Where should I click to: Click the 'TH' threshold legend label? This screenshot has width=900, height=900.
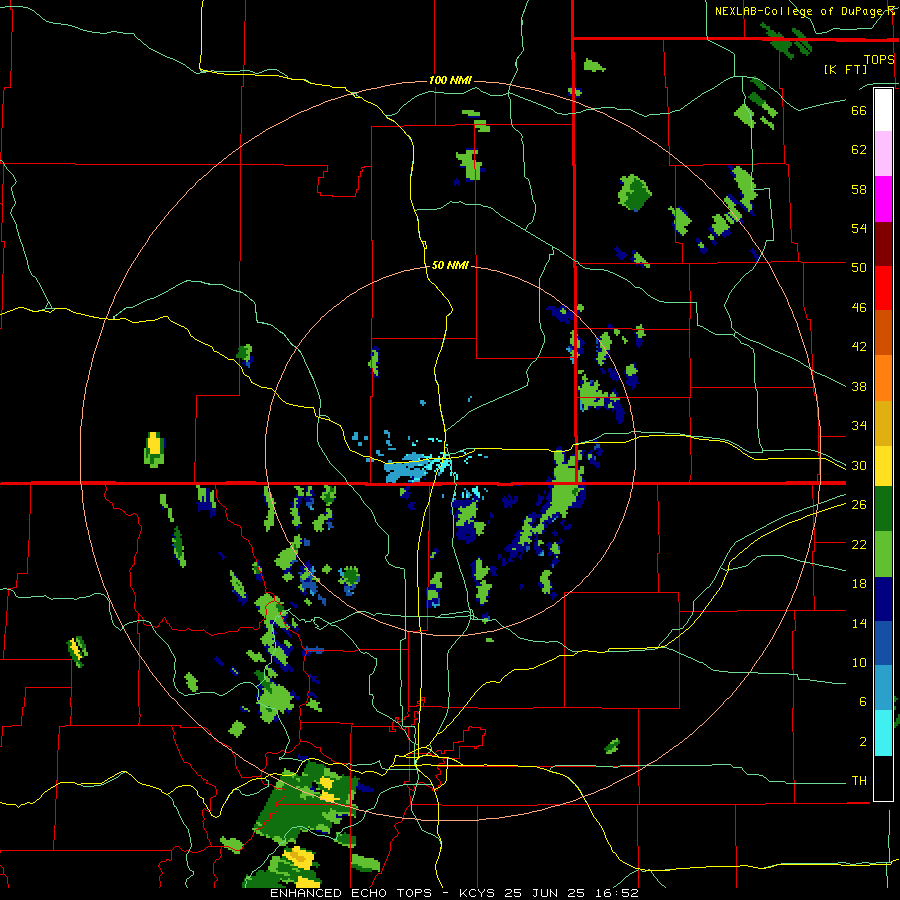coord(859,781)
